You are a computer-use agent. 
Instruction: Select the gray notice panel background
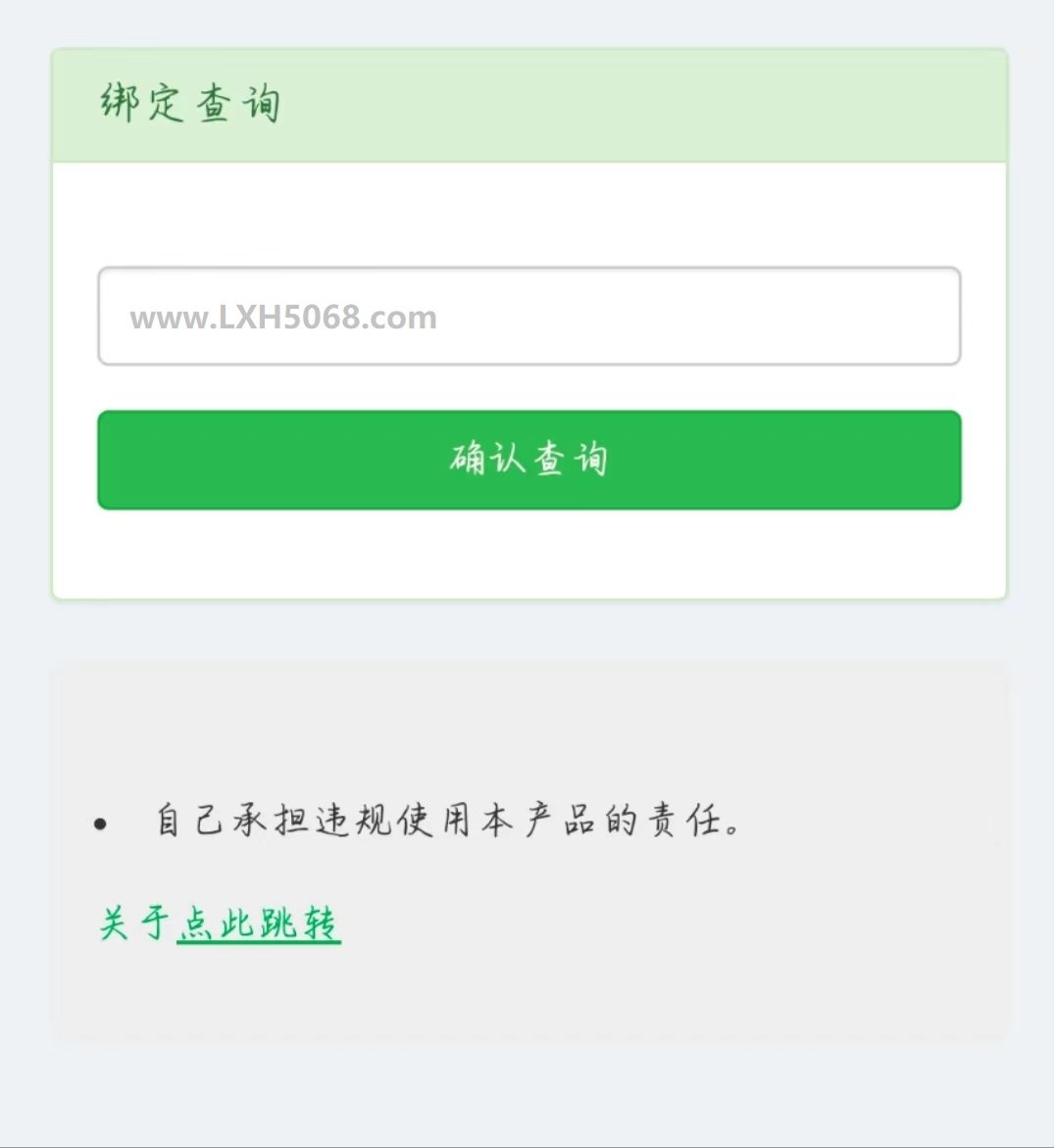[x=528, y=849]
